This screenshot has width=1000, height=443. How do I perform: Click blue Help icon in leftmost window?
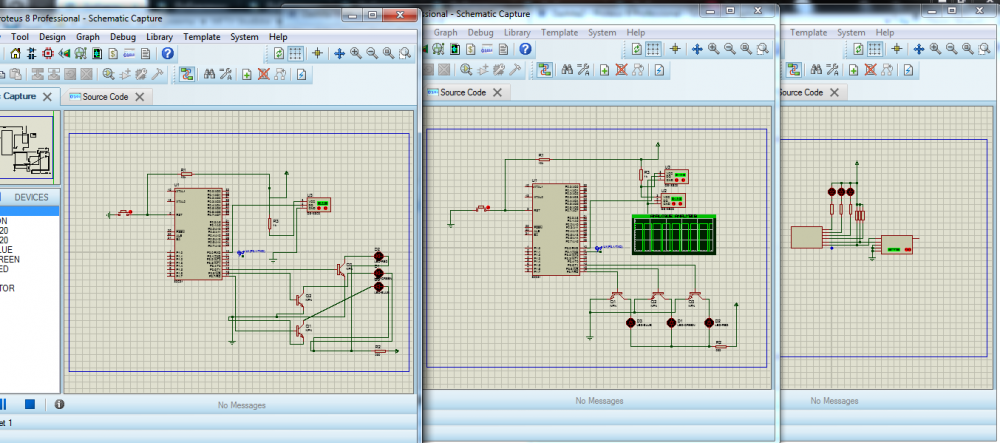[167, 53]
